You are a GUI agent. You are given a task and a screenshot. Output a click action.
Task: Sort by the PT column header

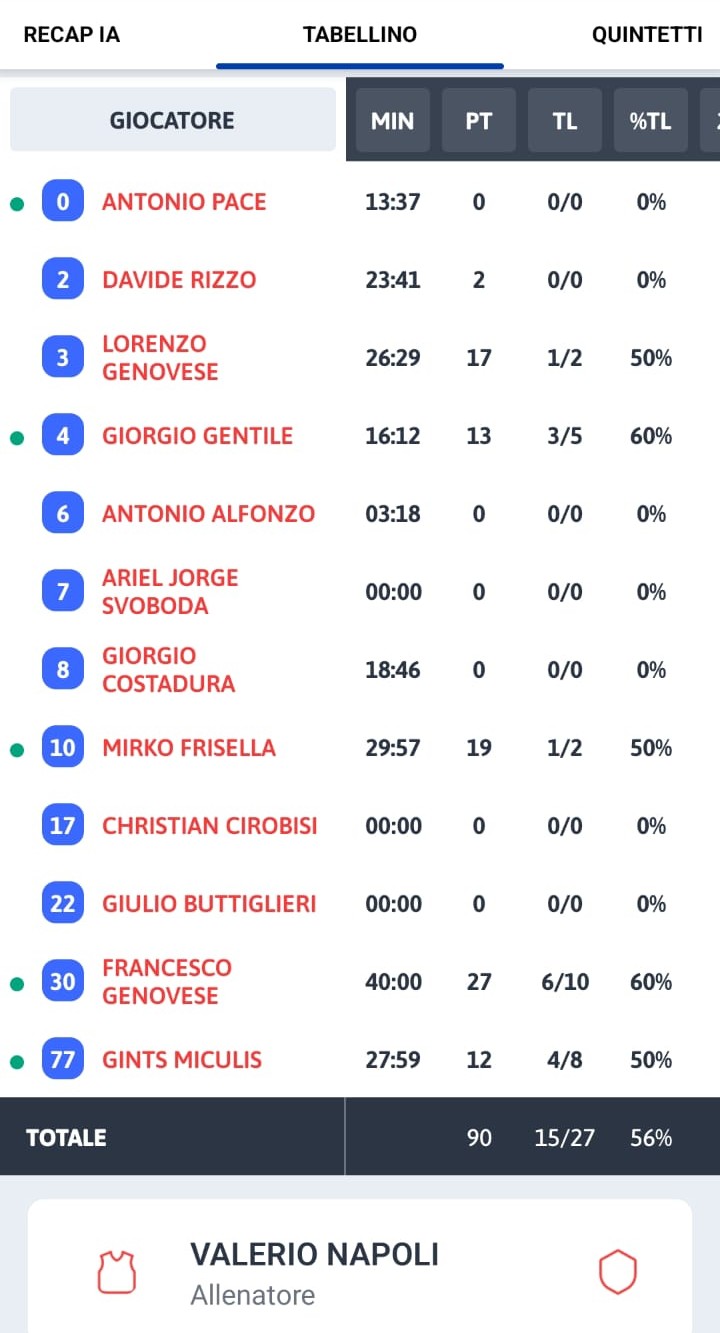tap(479, 121)
